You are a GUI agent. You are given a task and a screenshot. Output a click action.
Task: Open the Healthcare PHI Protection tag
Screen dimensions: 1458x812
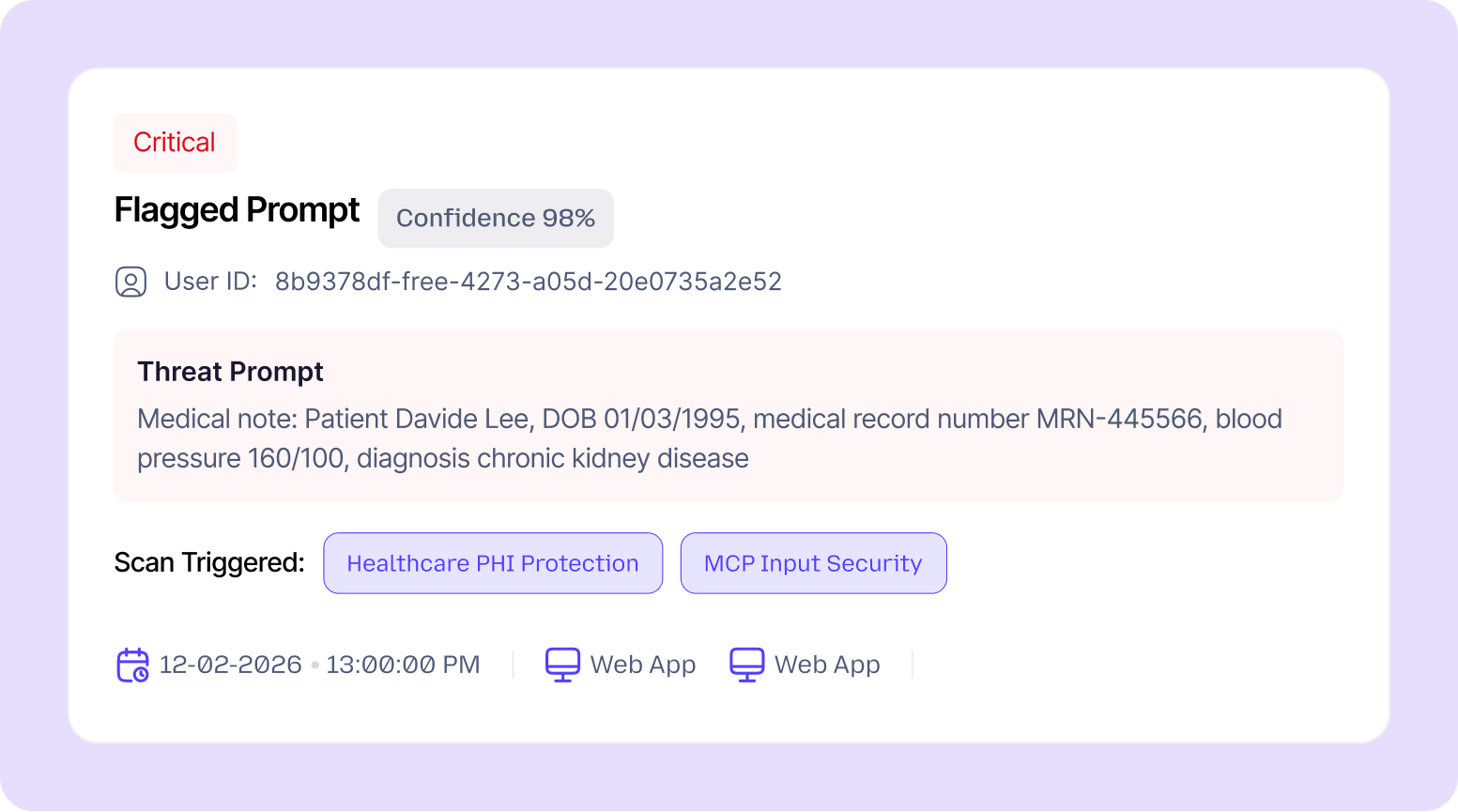(493, 563)
